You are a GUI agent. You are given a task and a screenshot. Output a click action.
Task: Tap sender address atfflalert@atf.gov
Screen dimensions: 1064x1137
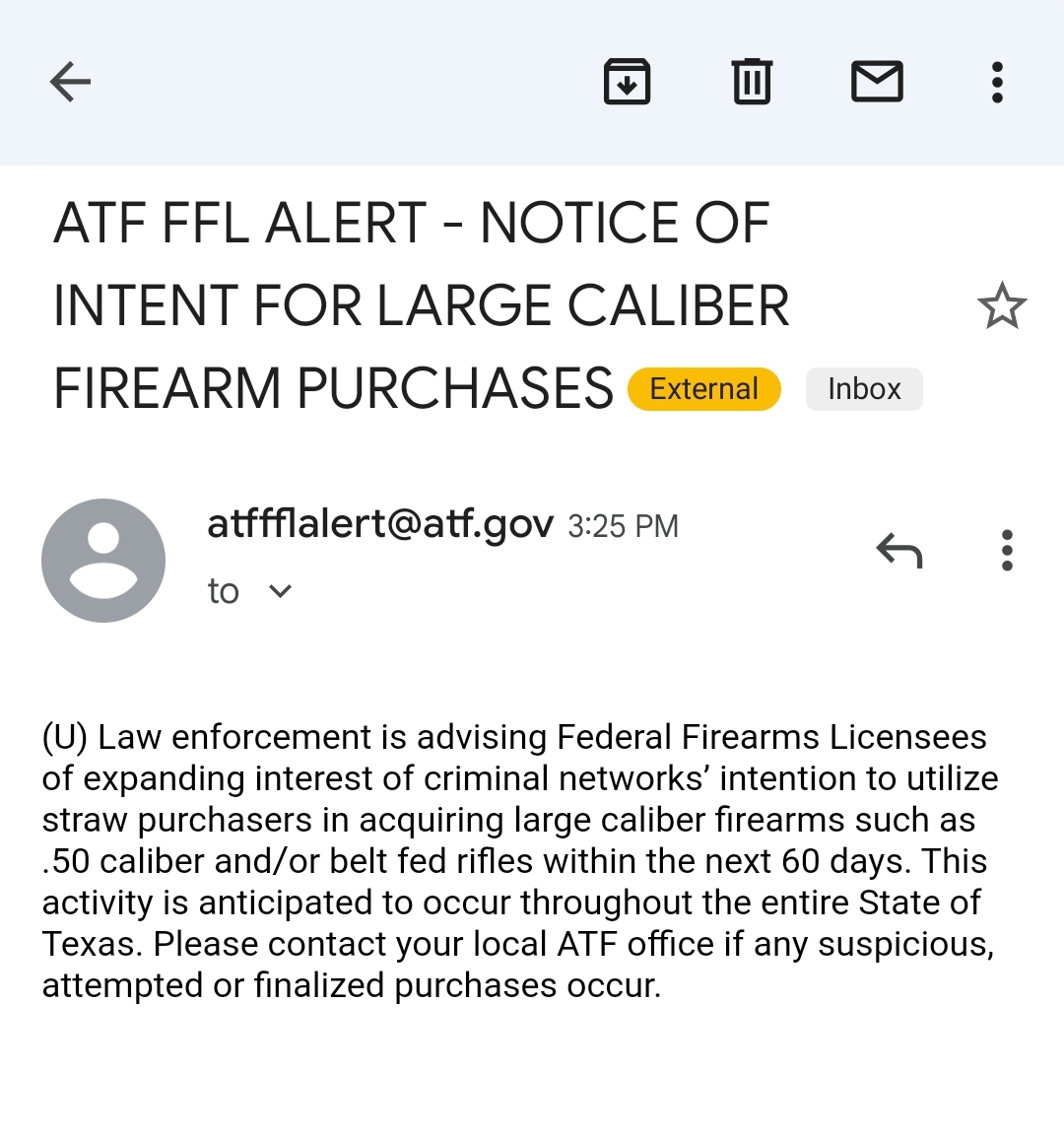[380, 523]
